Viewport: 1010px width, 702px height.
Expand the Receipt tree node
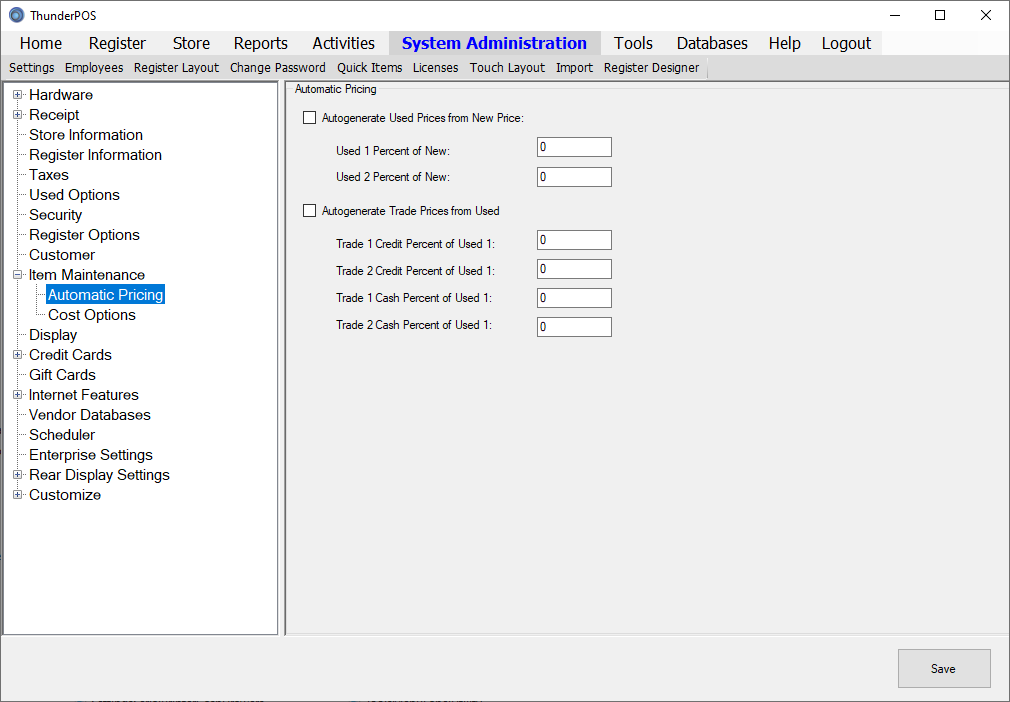(x=17, y=115)
